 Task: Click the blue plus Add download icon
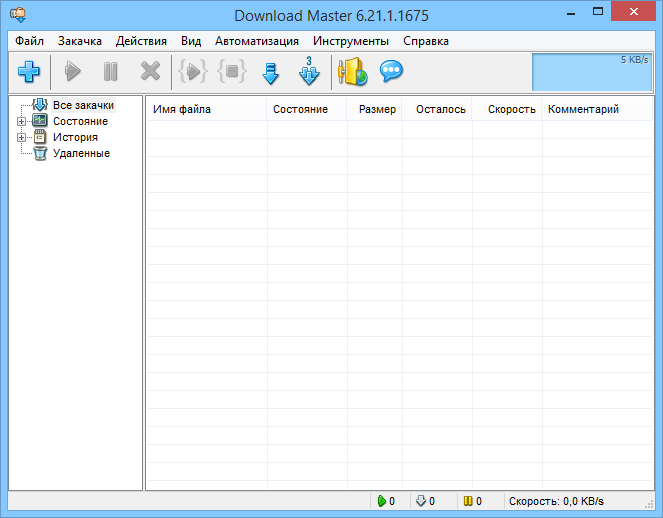[x=29, y=72]
